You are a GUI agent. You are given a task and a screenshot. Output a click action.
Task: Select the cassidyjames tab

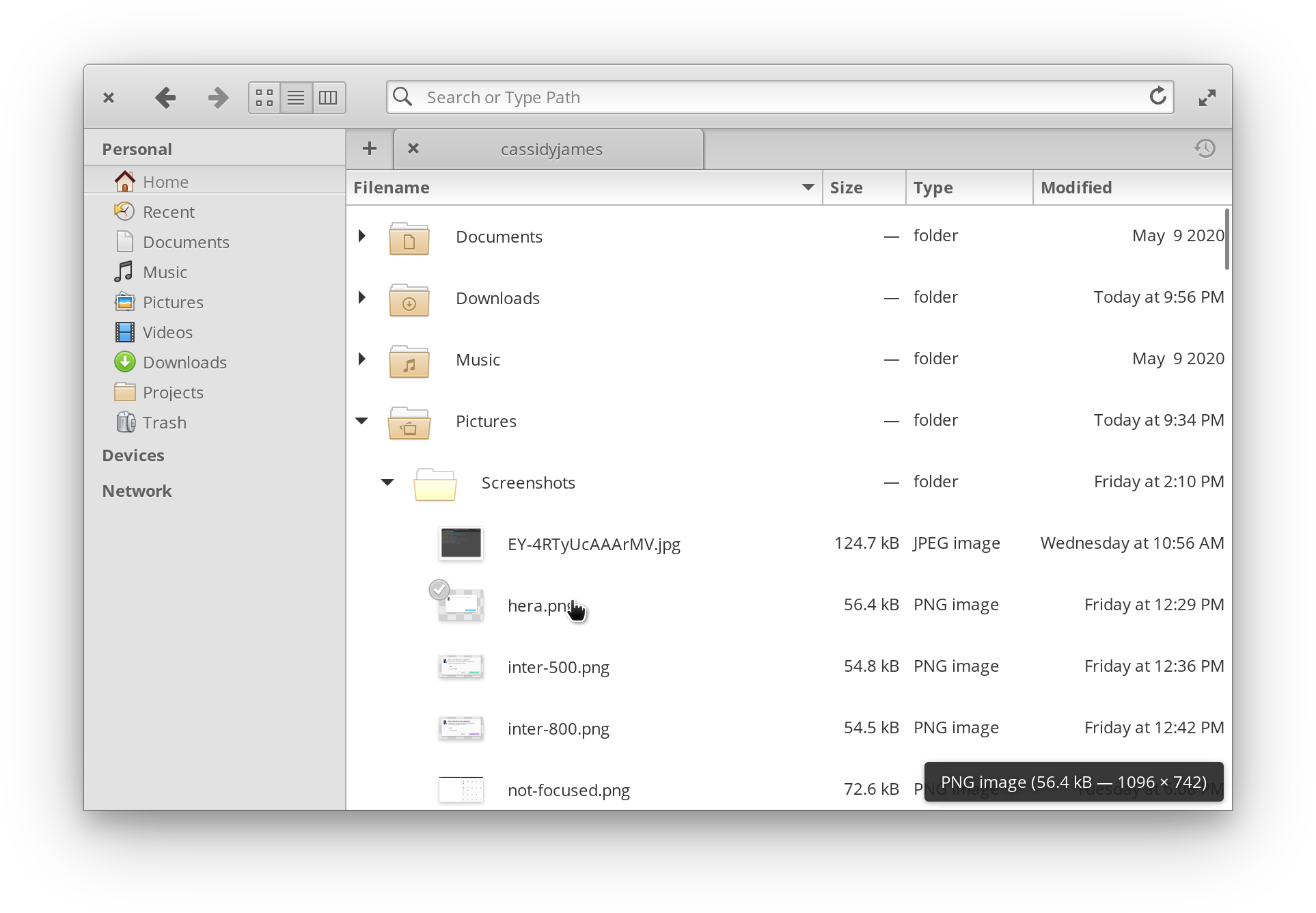point(550,148)
